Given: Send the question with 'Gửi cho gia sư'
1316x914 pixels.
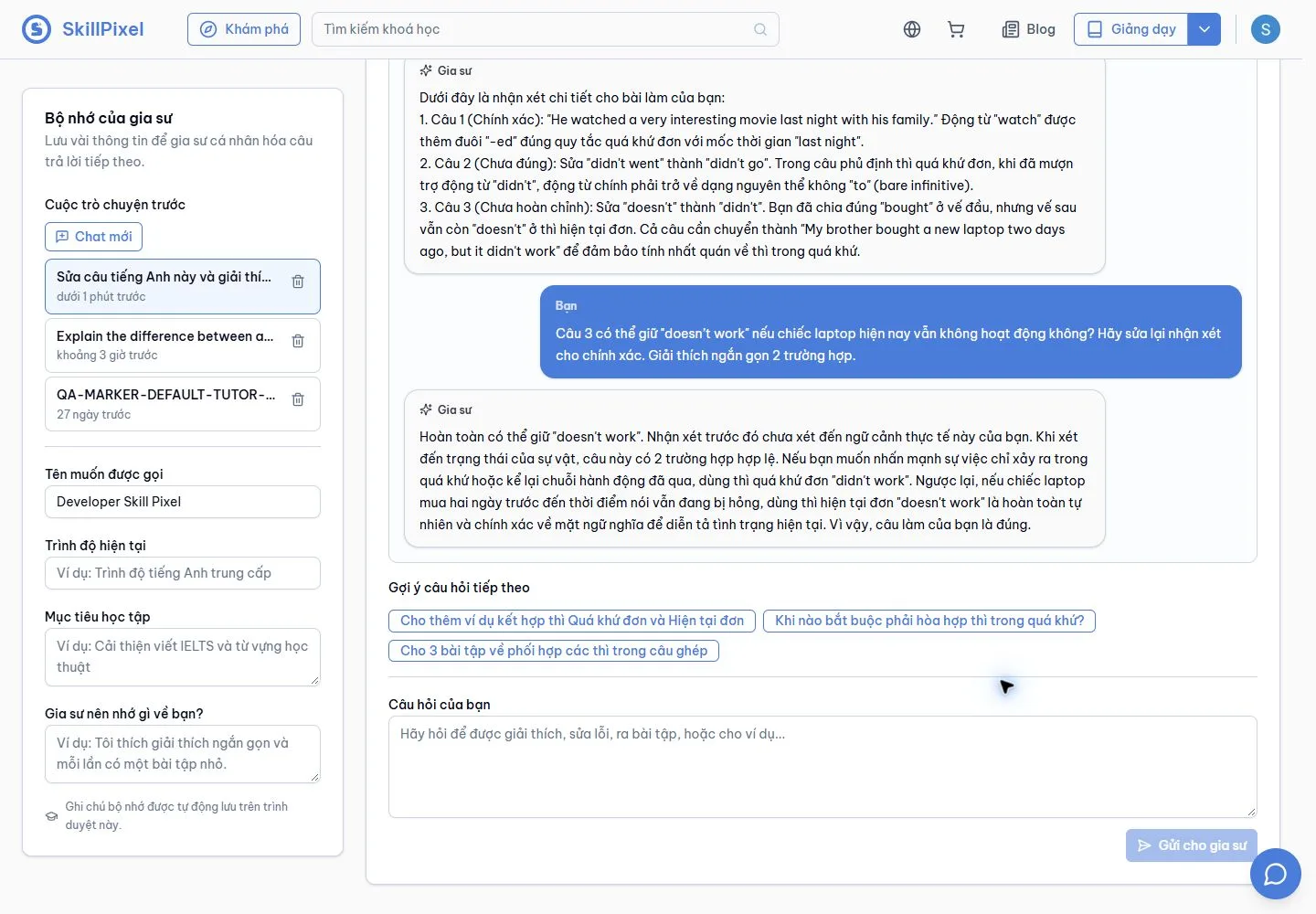Looking at the screenshot, I should click(x=1192, y=845).
